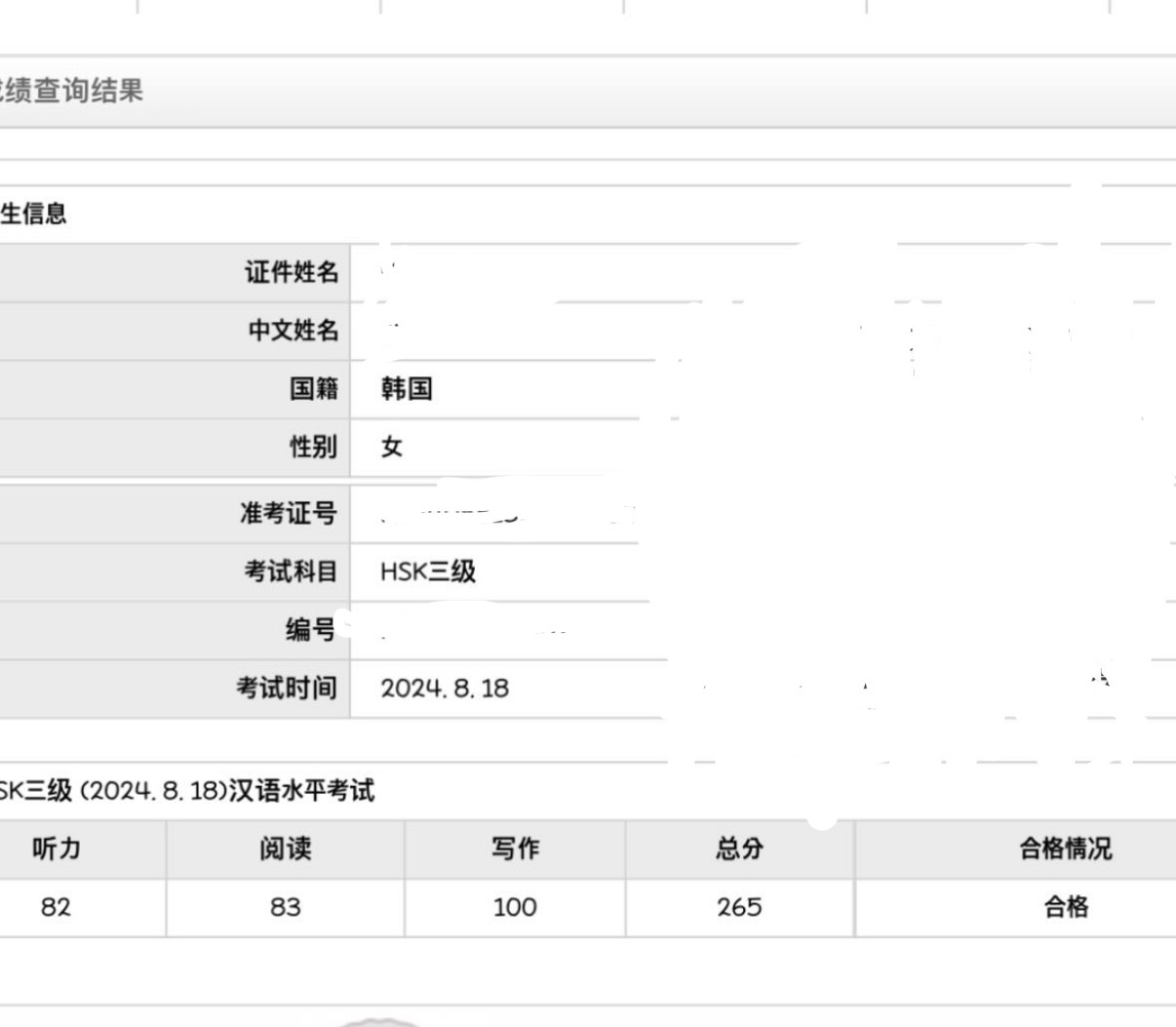
Task: Select the nationality value 韩国
Action: pyautogui.click(x=407, y=389)
